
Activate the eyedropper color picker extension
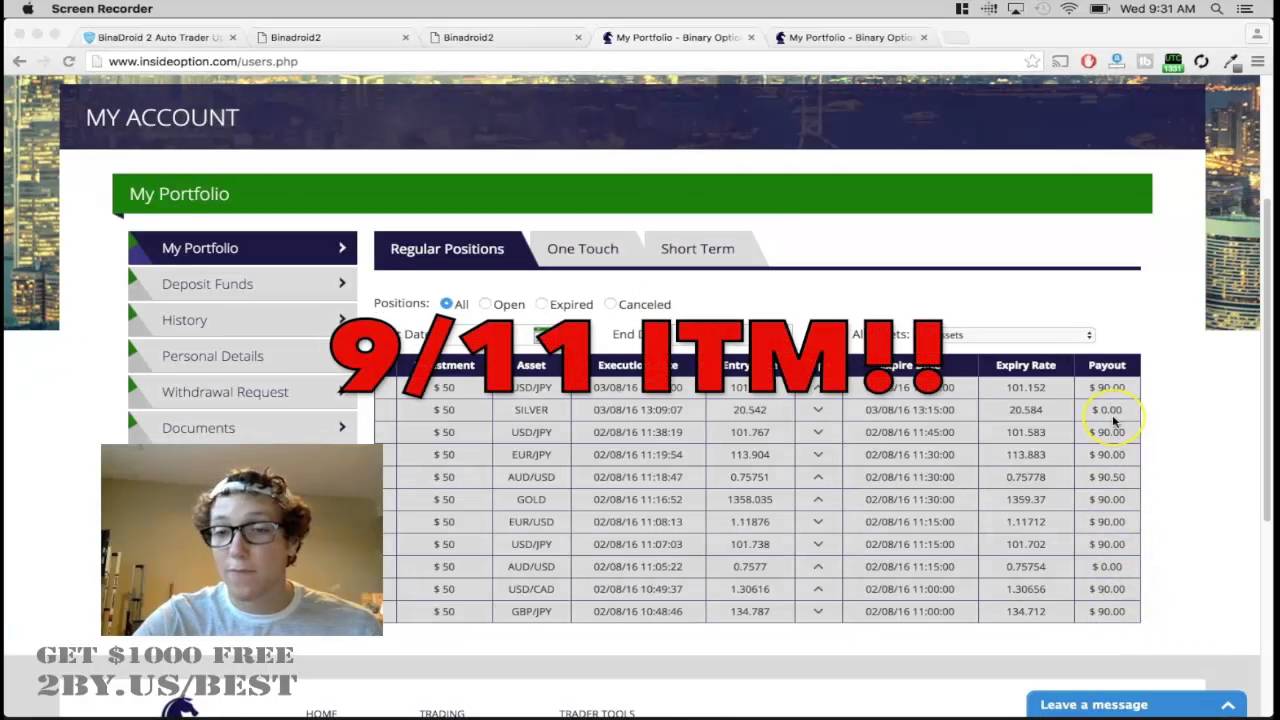coord(1232,61)
